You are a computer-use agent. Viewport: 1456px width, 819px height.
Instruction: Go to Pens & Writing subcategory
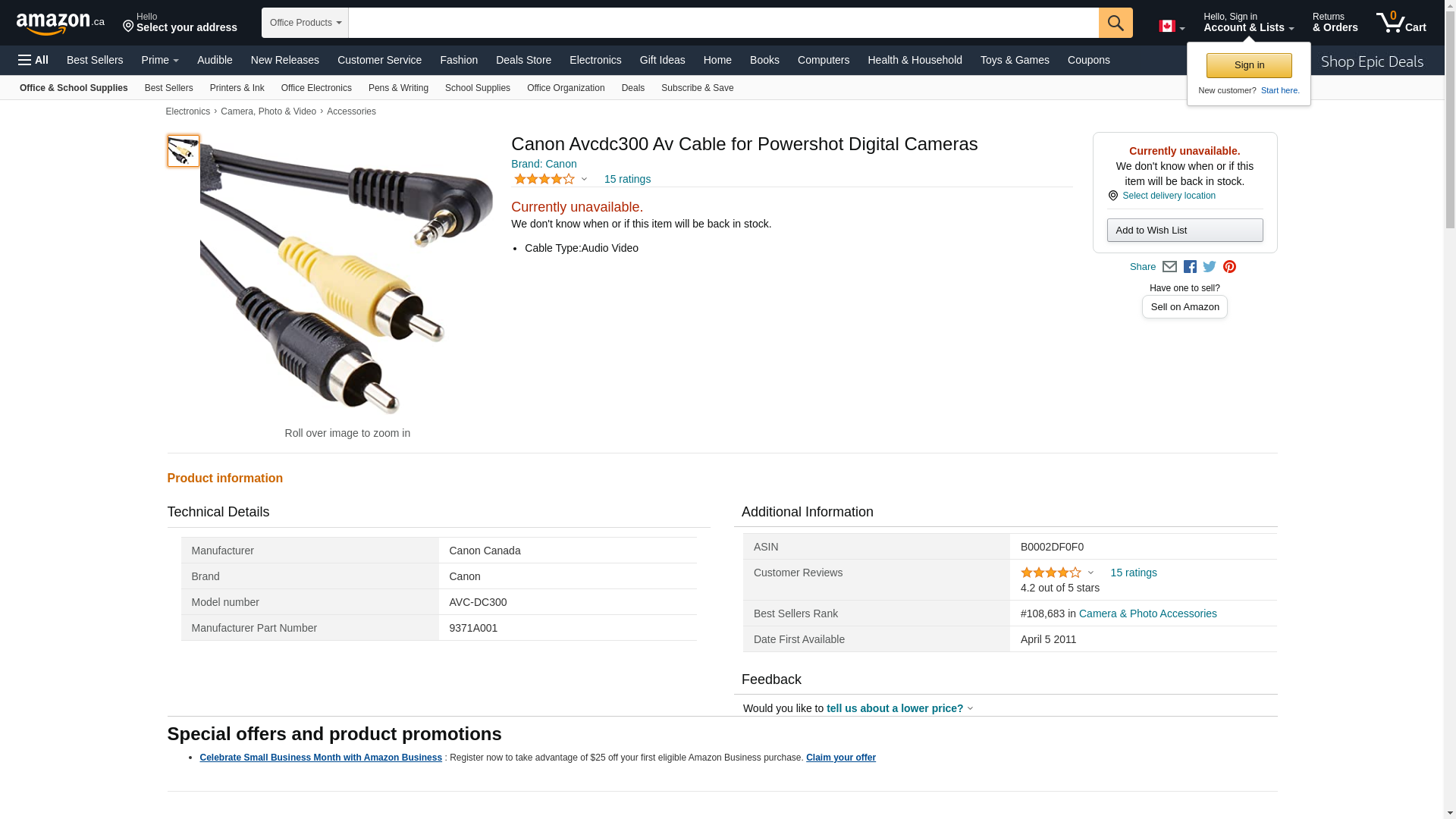398,88
